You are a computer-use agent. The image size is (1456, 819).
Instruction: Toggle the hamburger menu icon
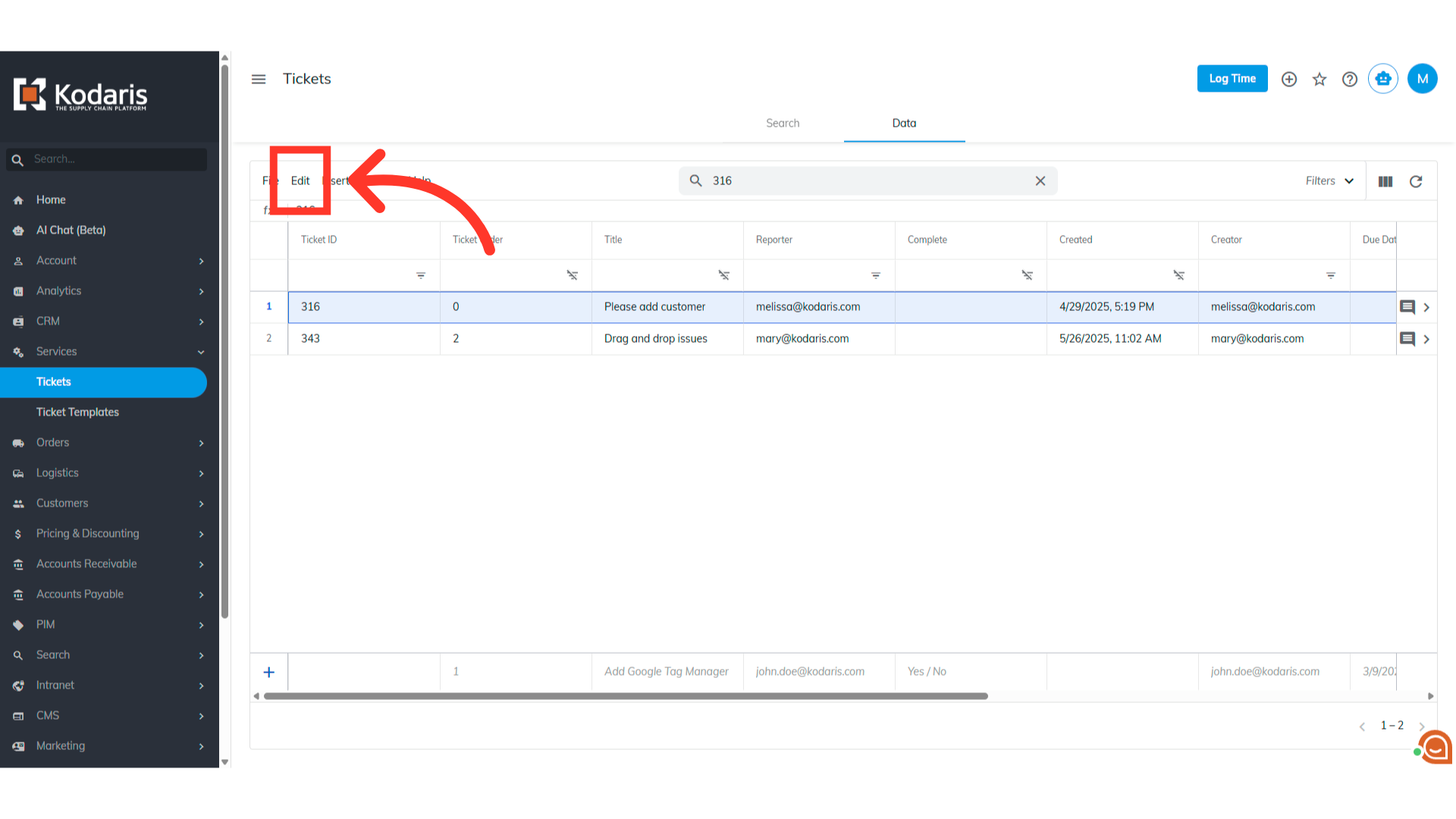259,79
